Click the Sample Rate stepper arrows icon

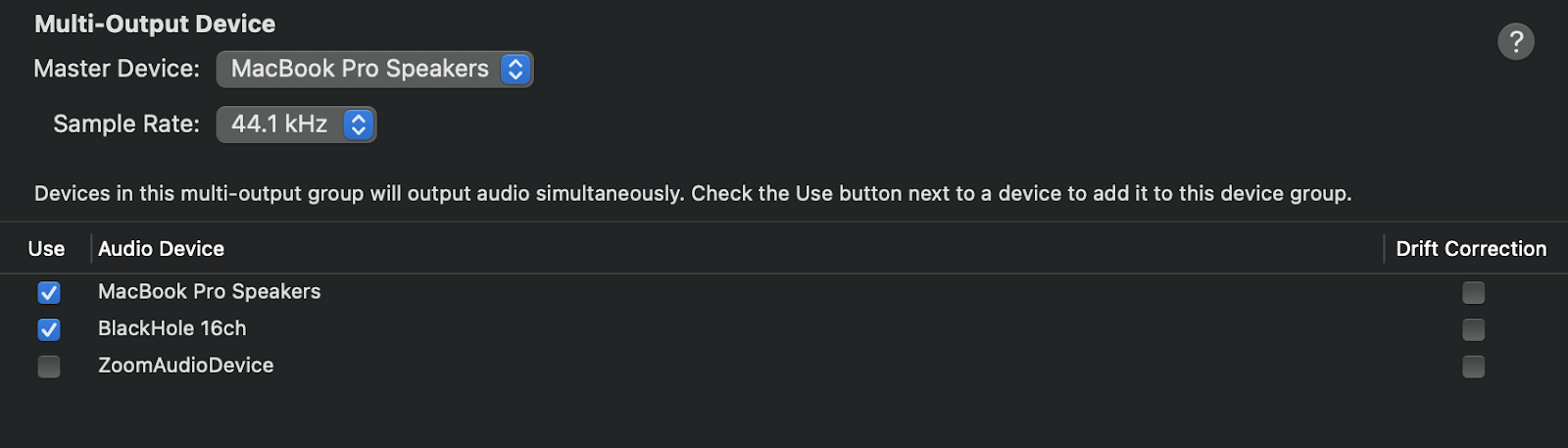tap(359, 124)
